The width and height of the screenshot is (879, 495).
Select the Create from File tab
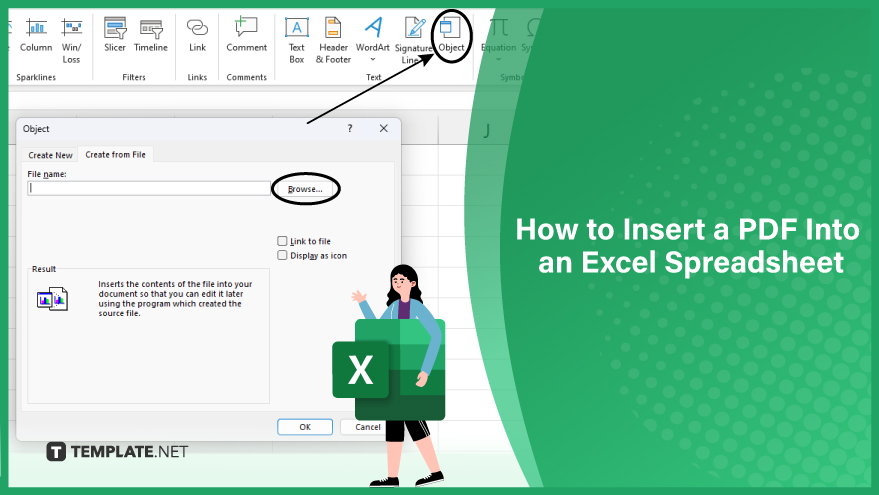pyautogui.click(x=115, y=154)
